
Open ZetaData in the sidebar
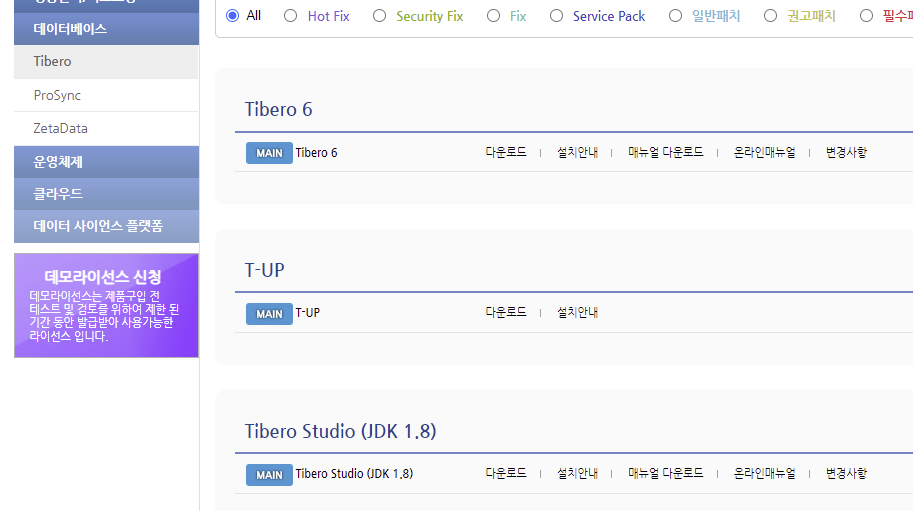tap(107, 128)
